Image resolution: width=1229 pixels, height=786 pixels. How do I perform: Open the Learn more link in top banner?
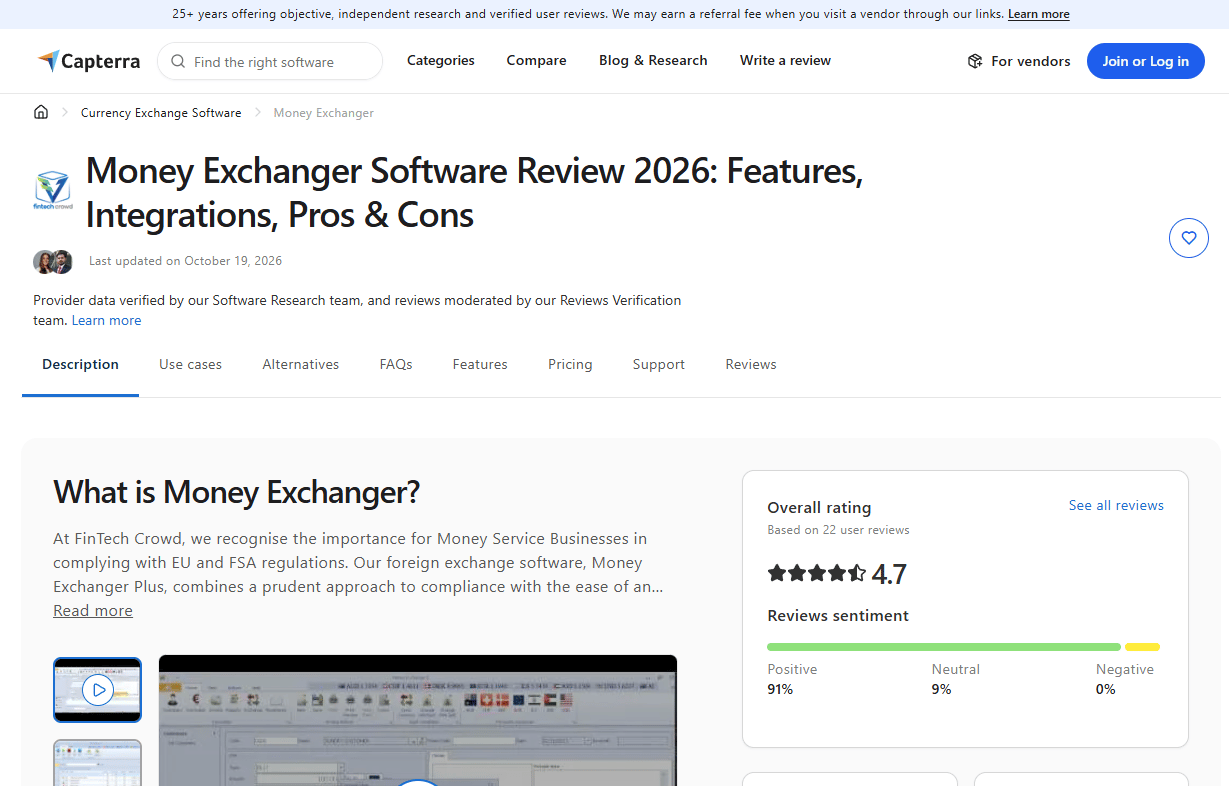(x=1039, y=14)
